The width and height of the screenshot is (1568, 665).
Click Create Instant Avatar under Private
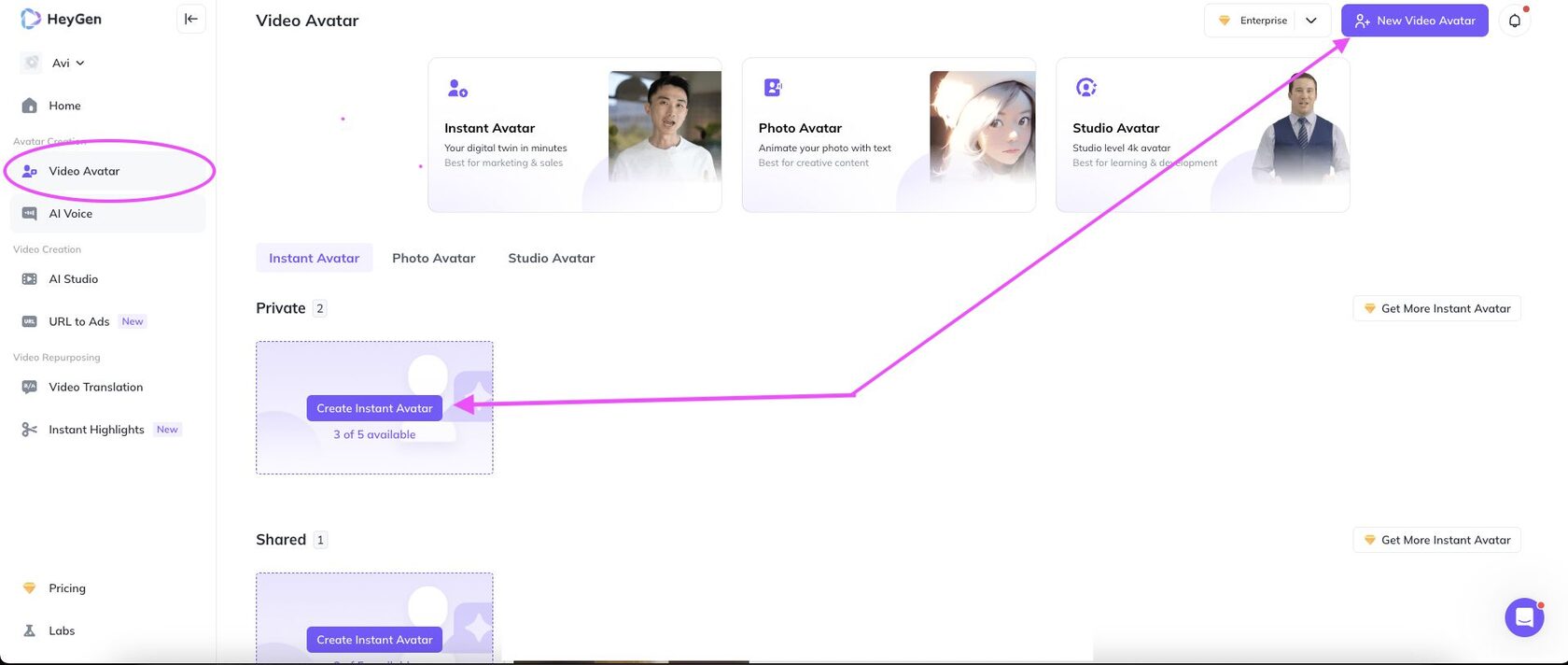coord(374,408)
